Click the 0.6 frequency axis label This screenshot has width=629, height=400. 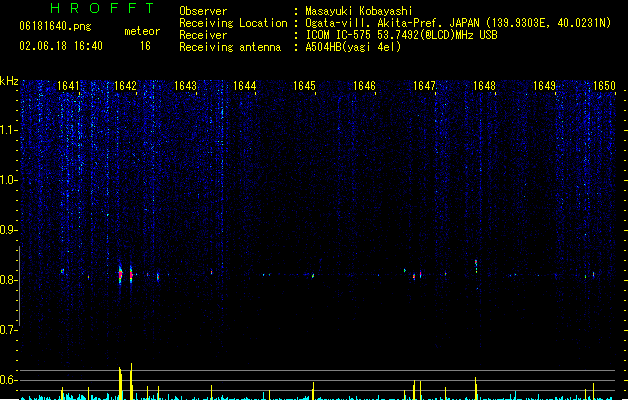click(8, 380)
